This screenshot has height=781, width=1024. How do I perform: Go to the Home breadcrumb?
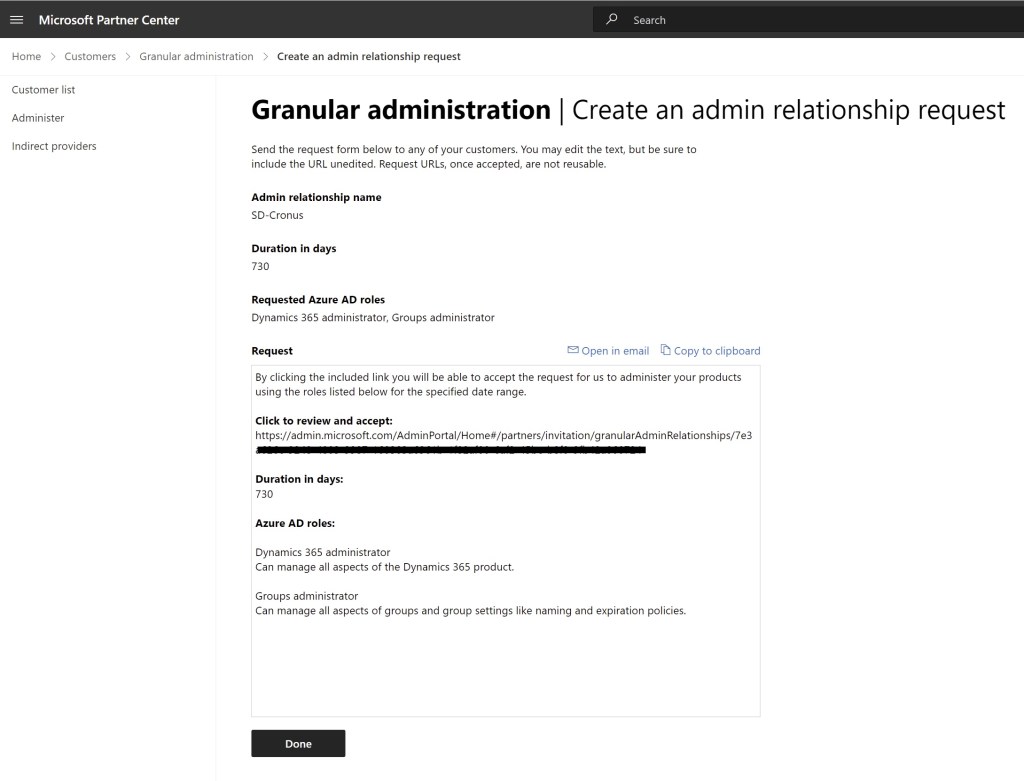(x=26, y=57)
